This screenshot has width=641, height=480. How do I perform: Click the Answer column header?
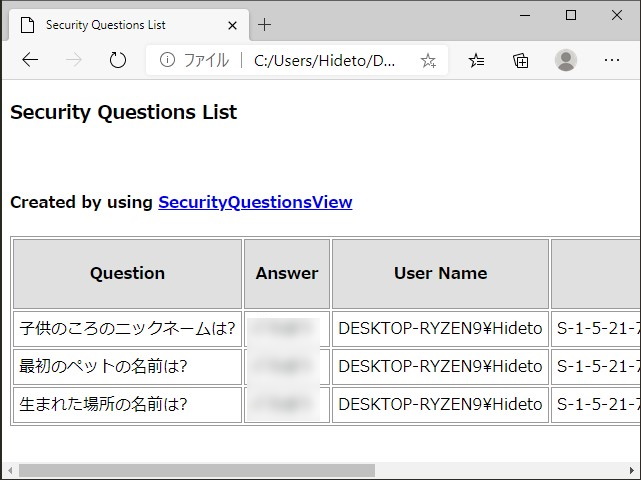[x=287, y=274]
